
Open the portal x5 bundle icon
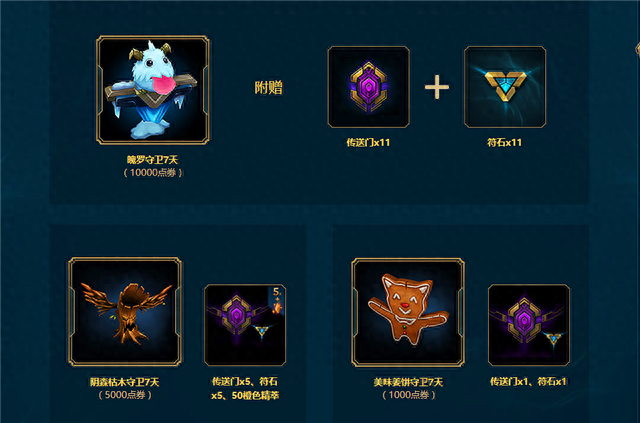(x=245, y=325)
